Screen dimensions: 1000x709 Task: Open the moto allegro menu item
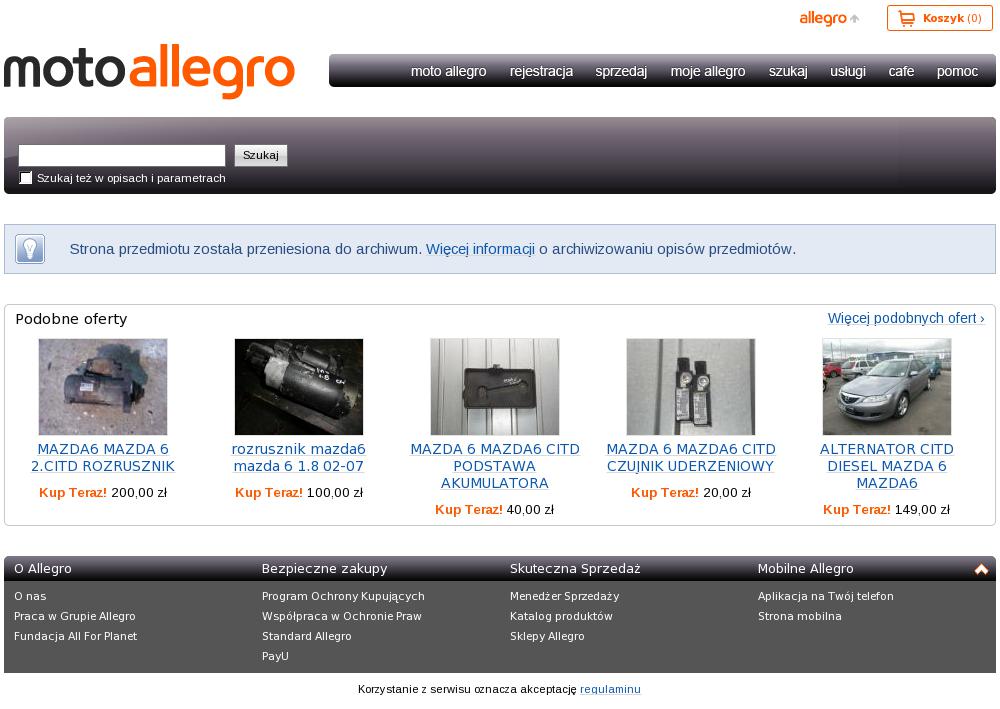click(448, 71)
